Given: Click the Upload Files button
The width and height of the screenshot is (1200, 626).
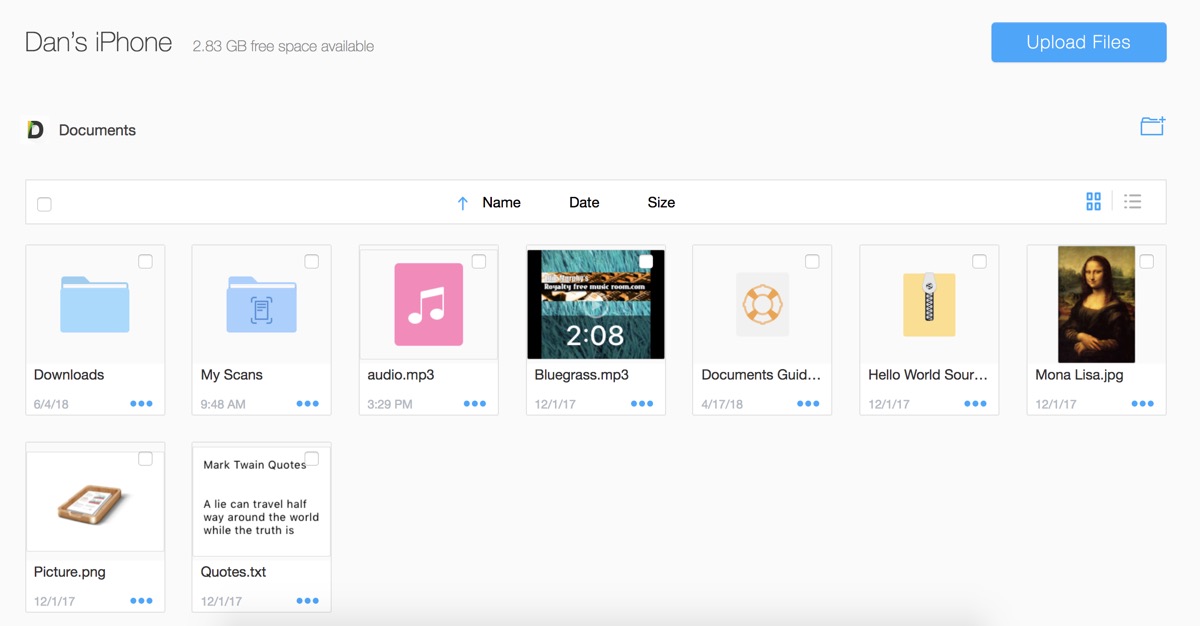Looking at the screenshot, I should pos(1078,42).
